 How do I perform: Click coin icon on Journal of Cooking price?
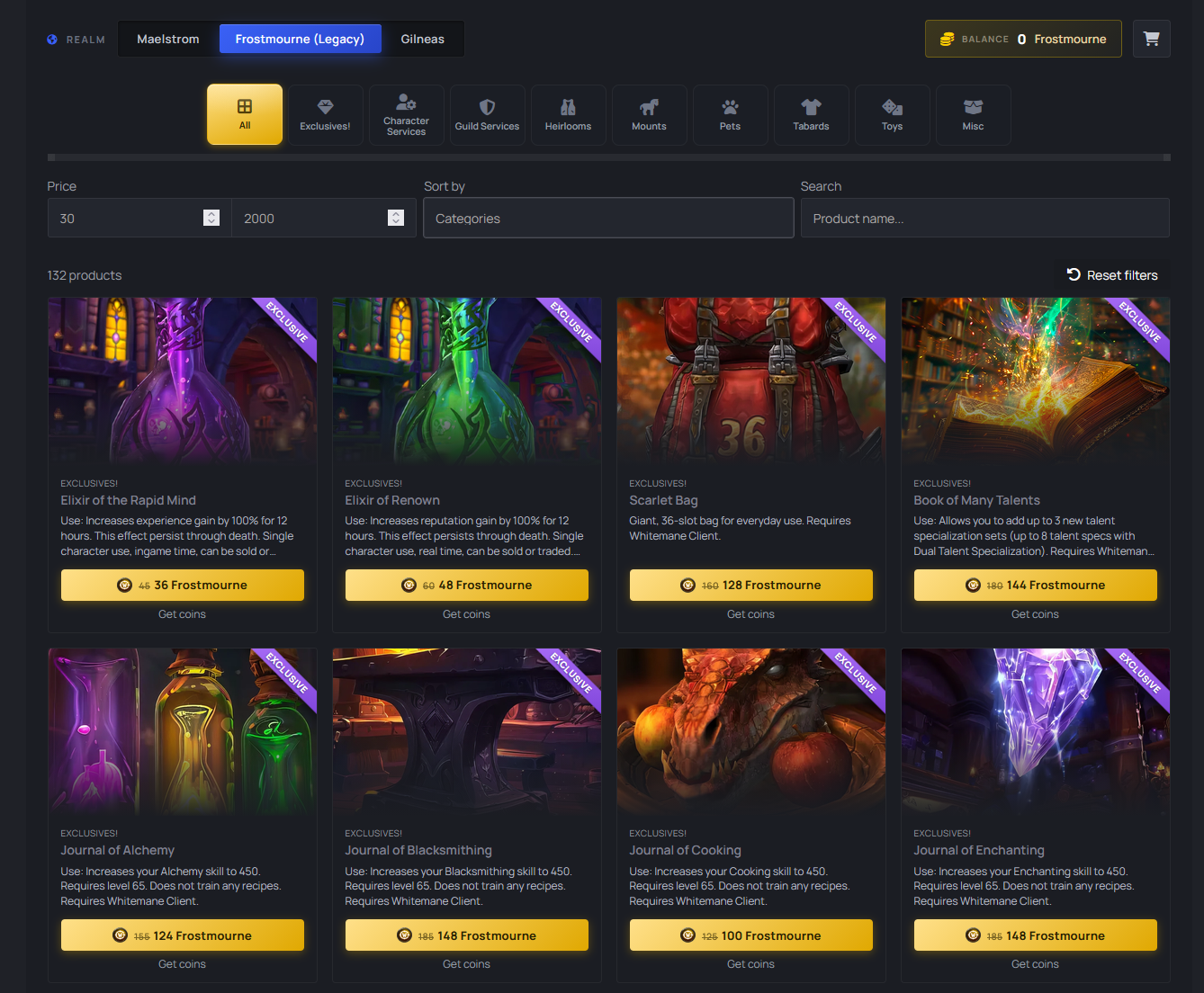point(687,936)
